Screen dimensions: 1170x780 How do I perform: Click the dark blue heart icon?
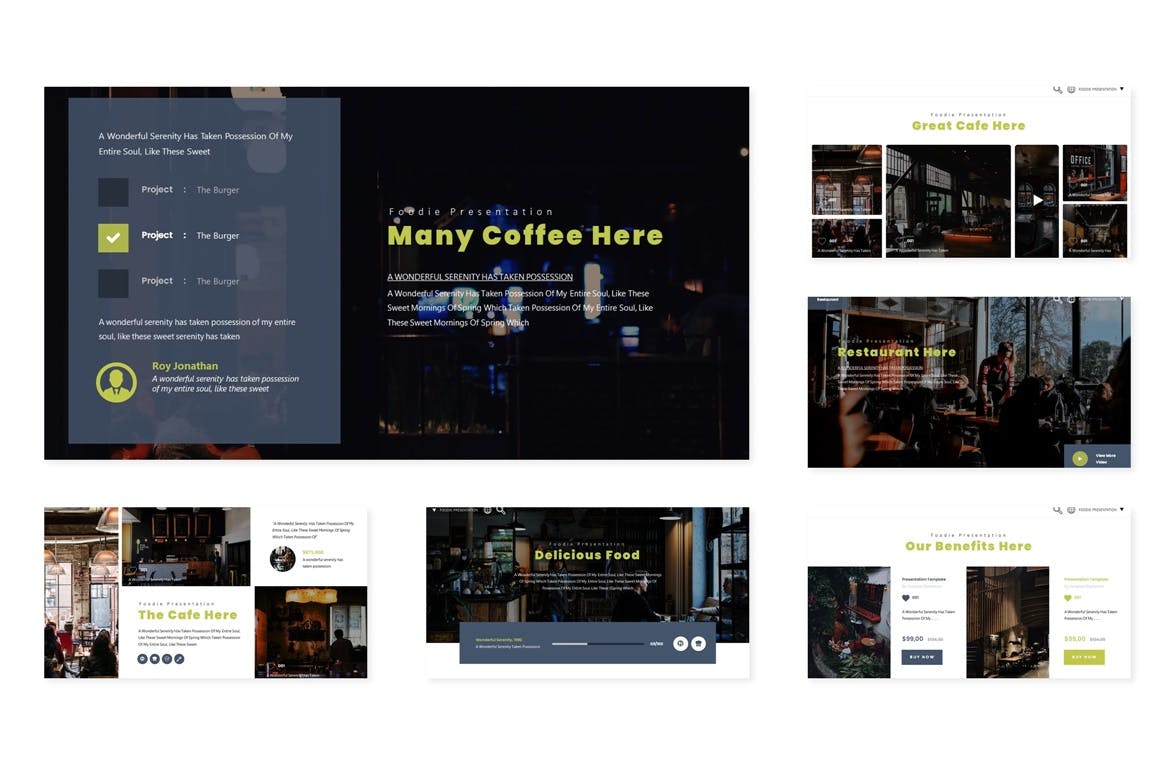pos(906,598)
